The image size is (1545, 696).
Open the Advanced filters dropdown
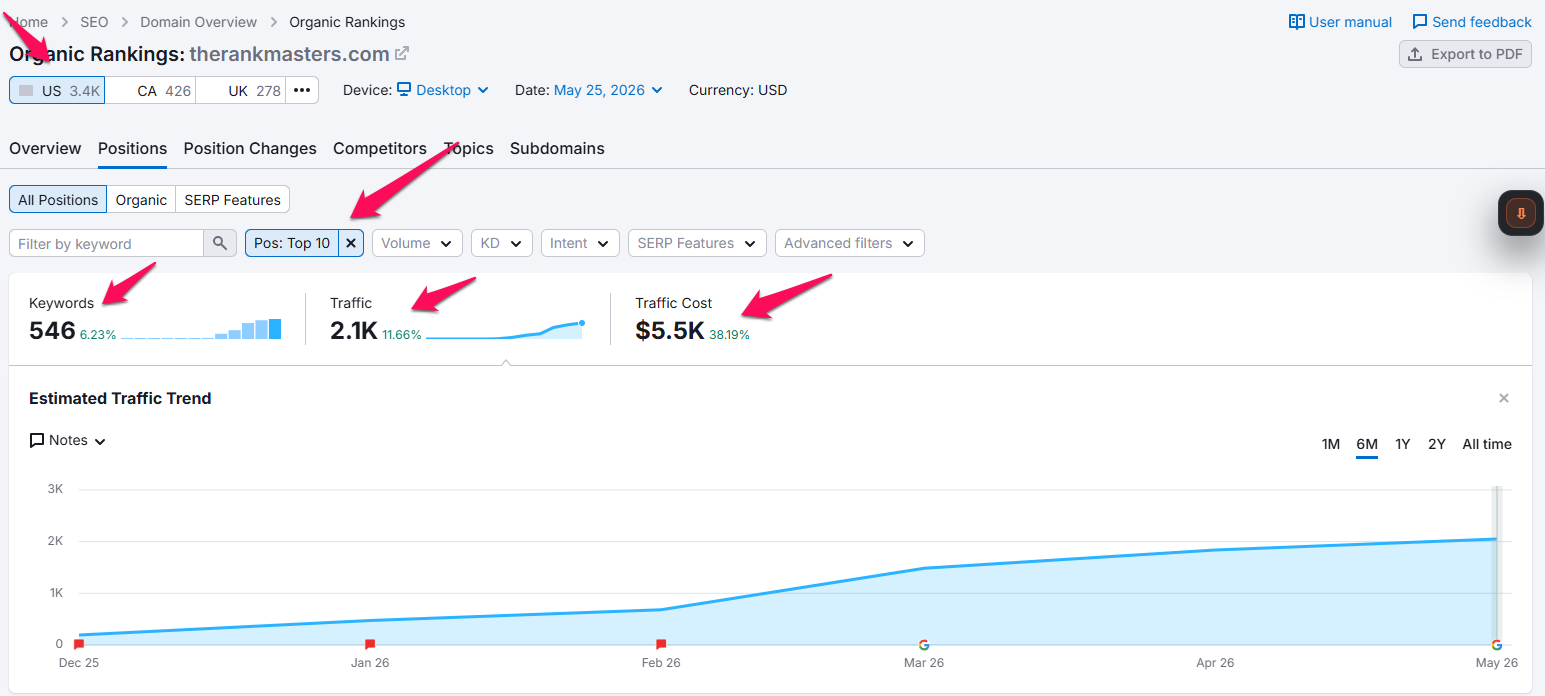849,243
